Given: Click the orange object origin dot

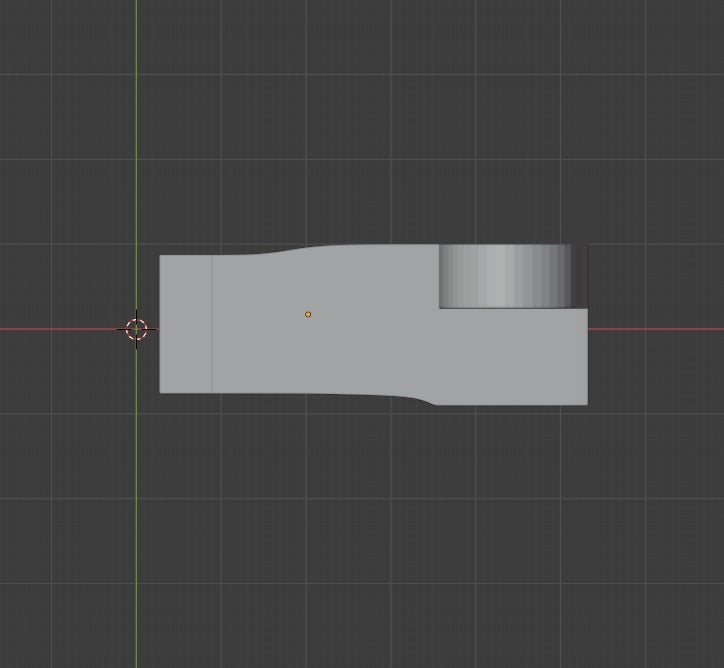Looking at the screenshot, I should [x=308, y=314].
